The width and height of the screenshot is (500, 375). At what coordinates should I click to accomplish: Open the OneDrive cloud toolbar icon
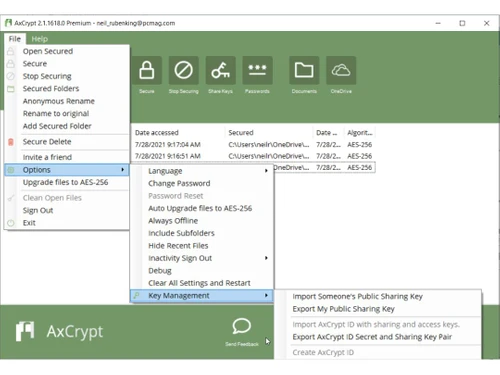click(341, 70)
